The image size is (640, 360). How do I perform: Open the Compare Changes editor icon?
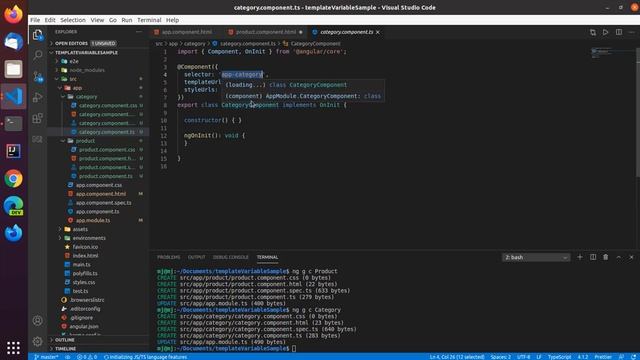593,32
